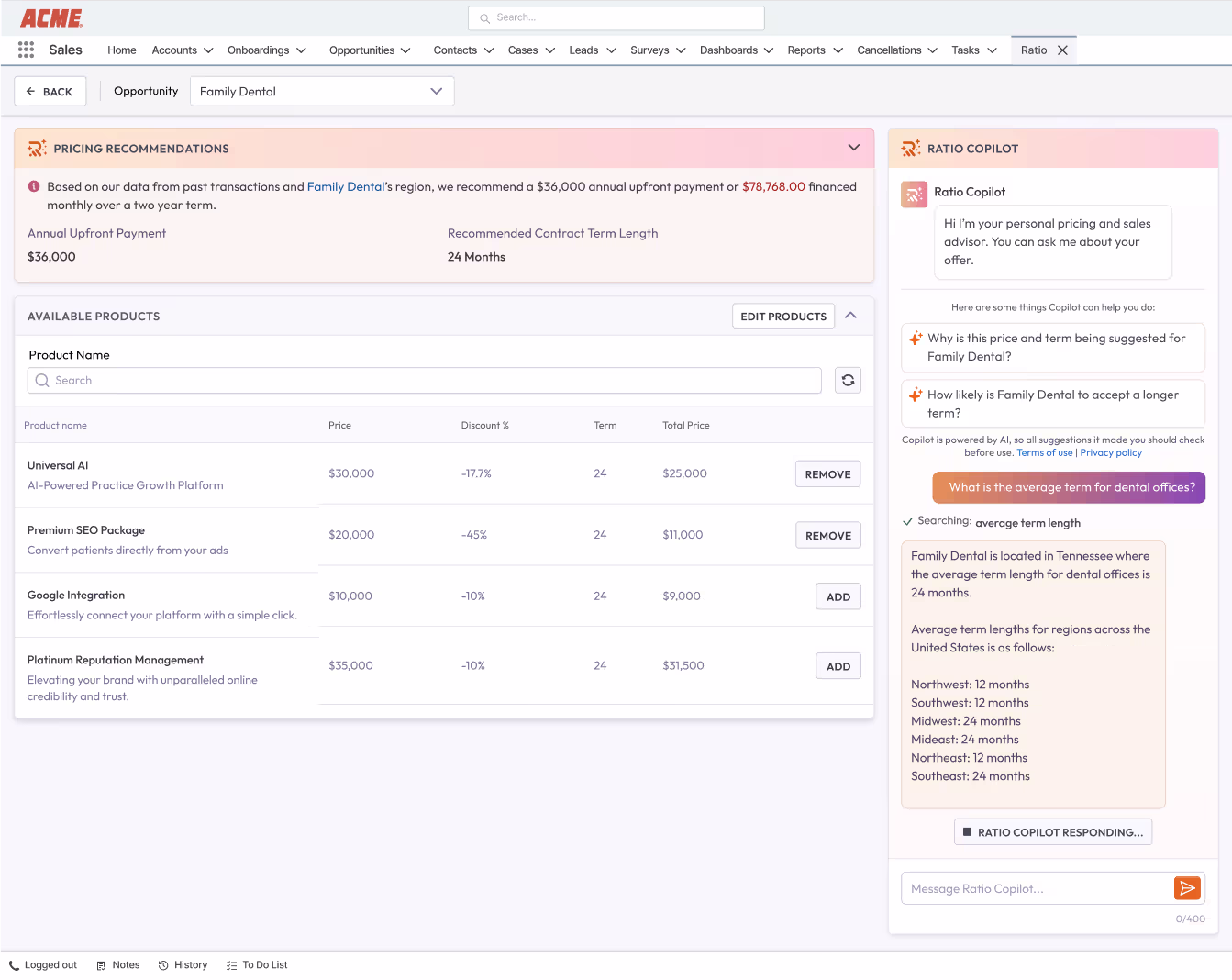Click the sent question about average dental term
Viewport: 1232px width, 980px height.
click(1069, 487)
